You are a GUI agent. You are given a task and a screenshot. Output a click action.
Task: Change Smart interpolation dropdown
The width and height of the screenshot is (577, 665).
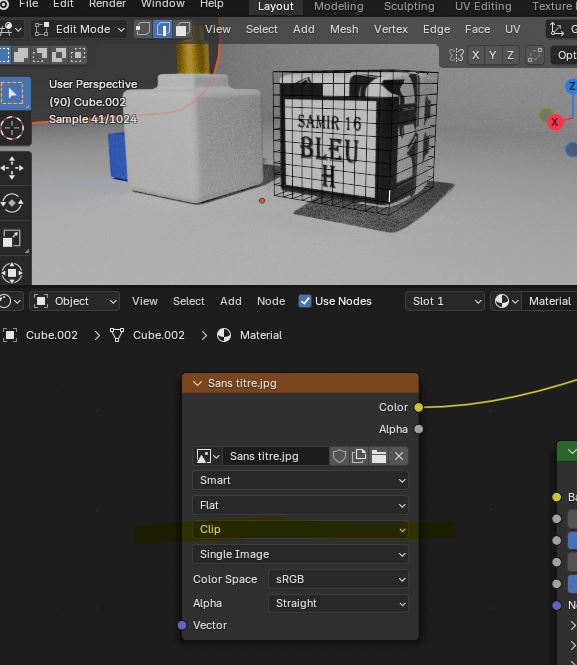[x=300, y=480]
